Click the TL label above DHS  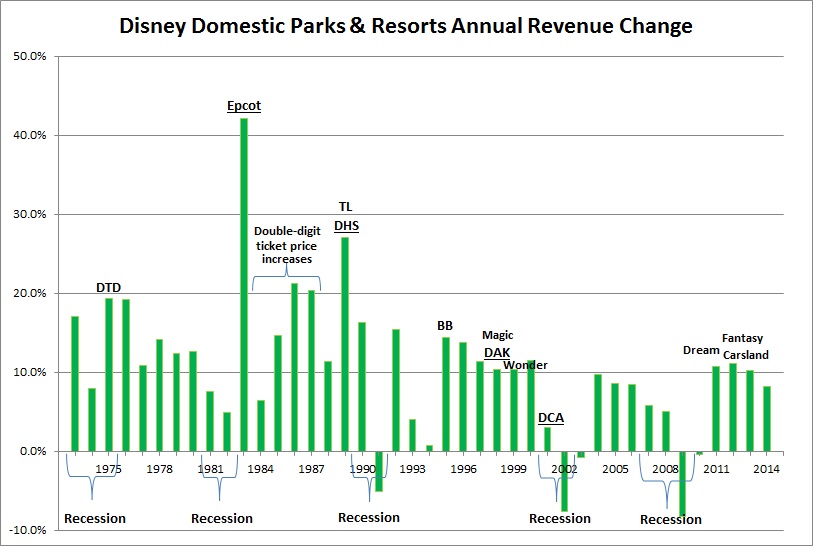pyautogui.click(x=346, y=207)
